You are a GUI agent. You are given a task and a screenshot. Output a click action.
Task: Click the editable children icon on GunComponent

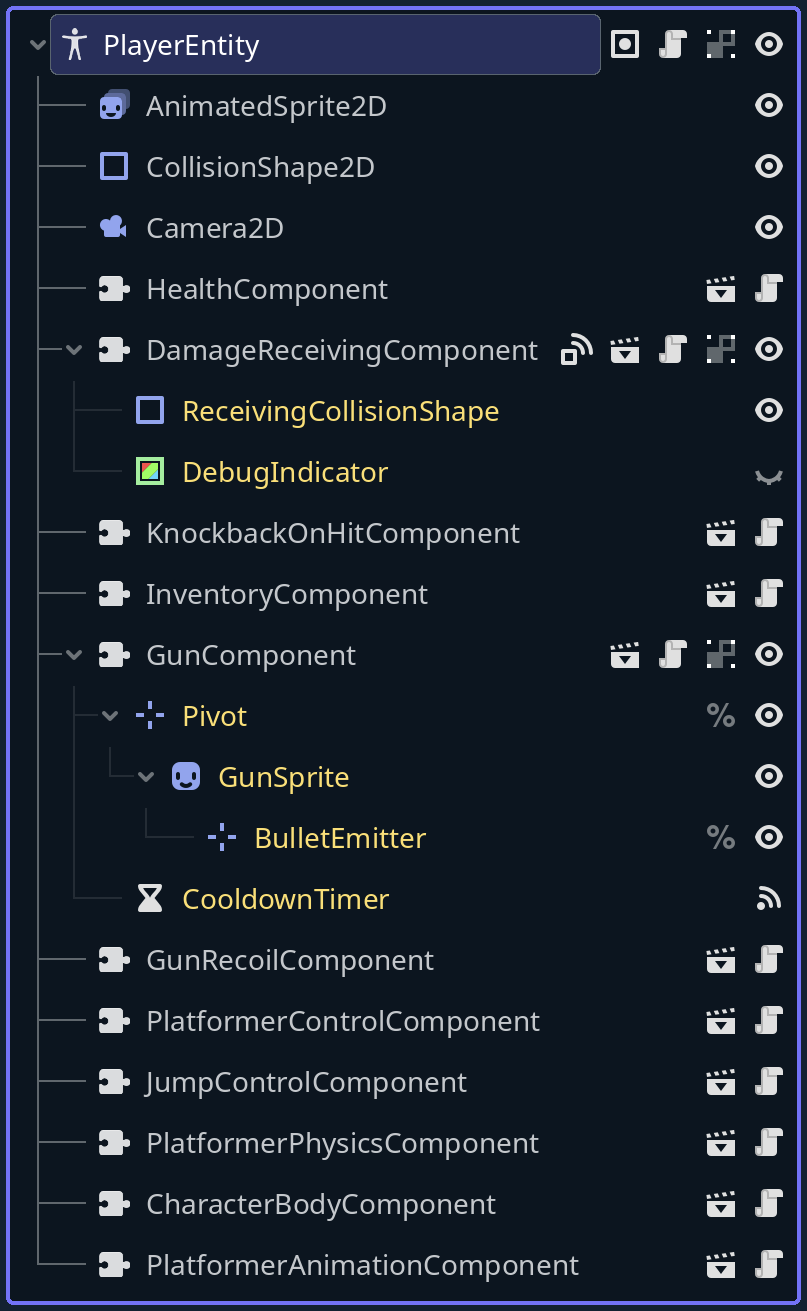pyautogui.click(x=720, y=655)
